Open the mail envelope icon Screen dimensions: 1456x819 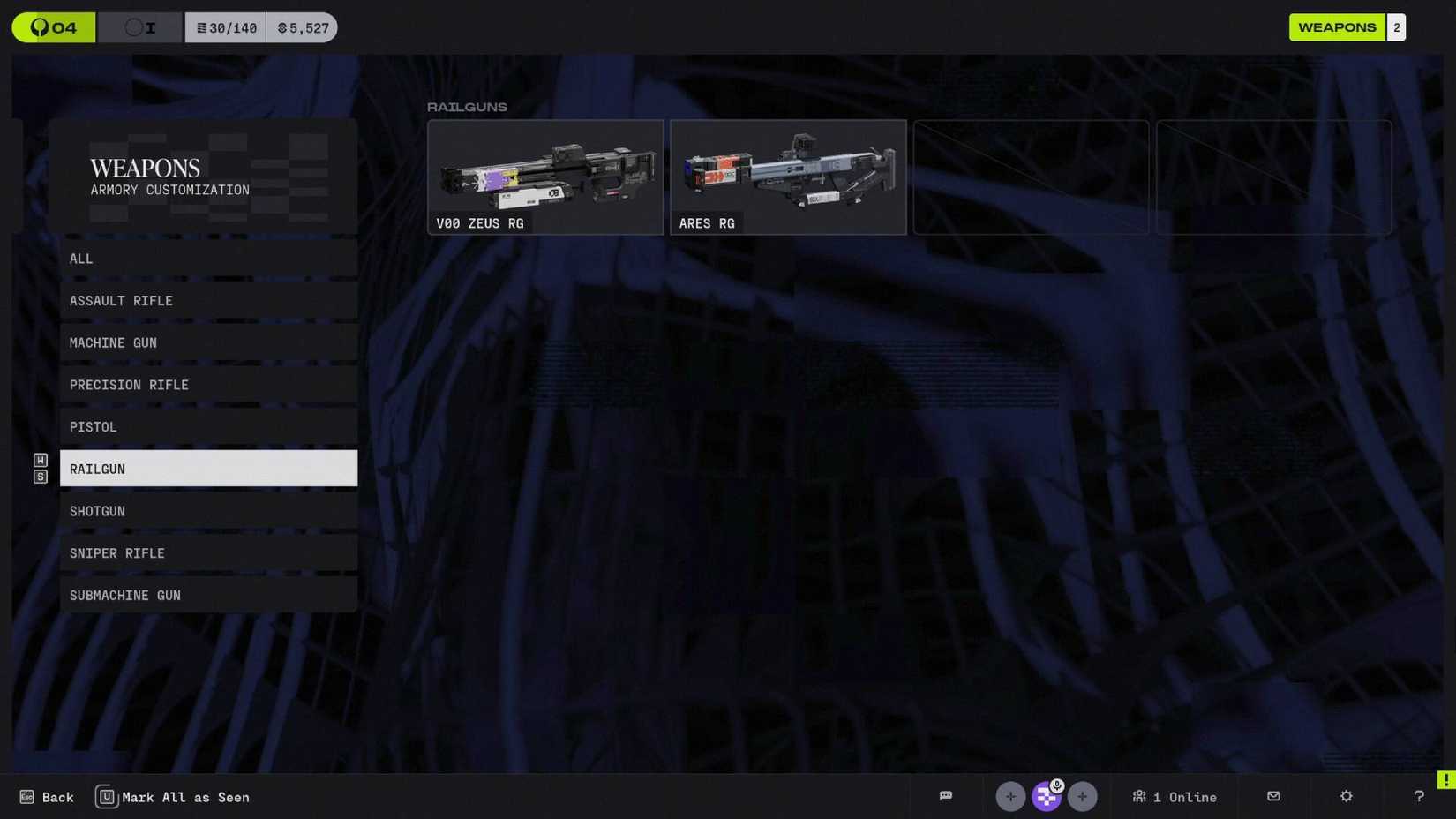pyautogui.click(x=1273, y=796)
